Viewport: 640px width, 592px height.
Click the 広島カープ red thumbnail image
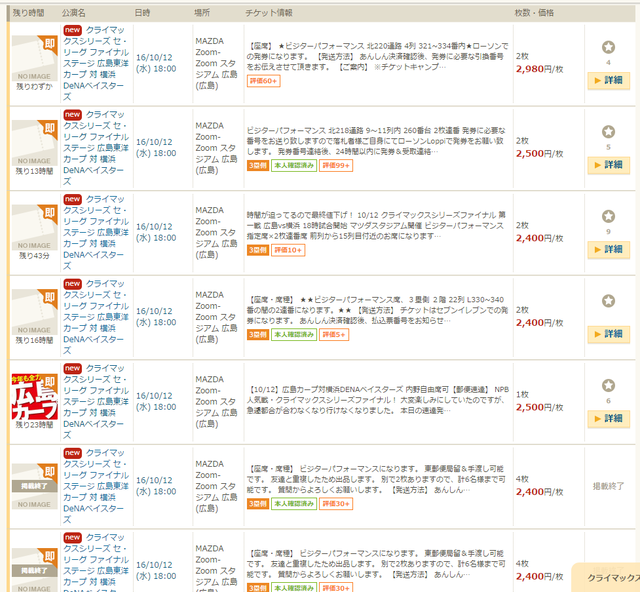34,397
